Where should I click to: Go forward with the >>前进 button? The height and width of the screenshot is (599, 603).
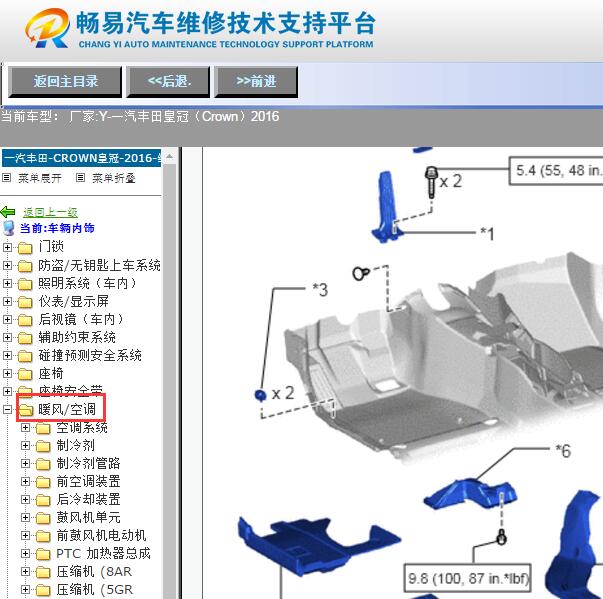(256, 82)
